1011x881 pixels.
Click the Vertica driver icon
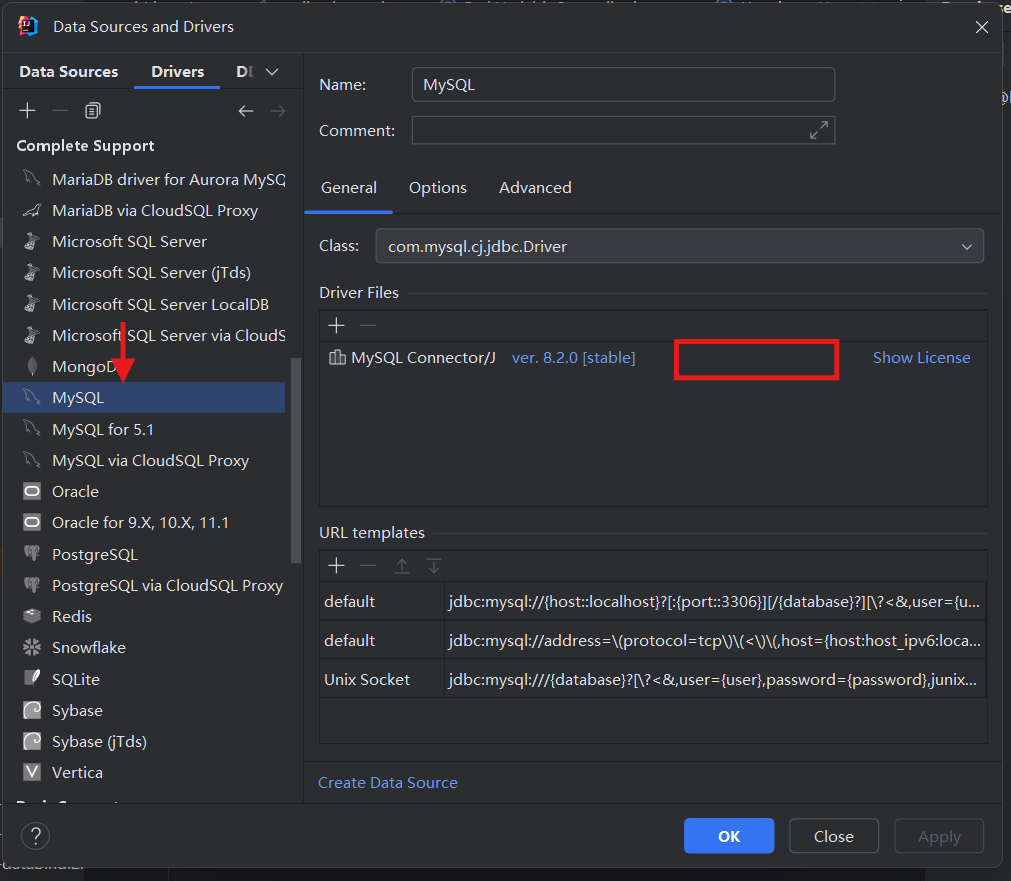[32, 772]
